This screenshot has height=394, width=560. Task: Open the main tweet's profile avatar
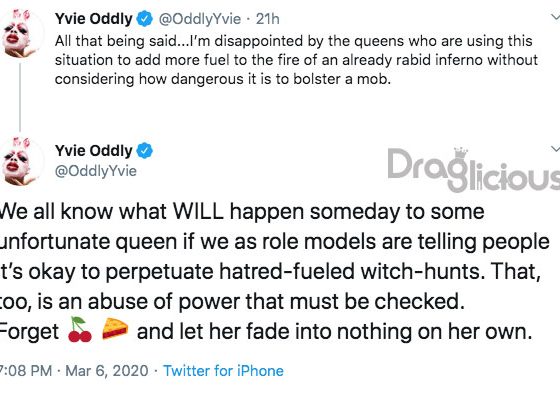22,161
